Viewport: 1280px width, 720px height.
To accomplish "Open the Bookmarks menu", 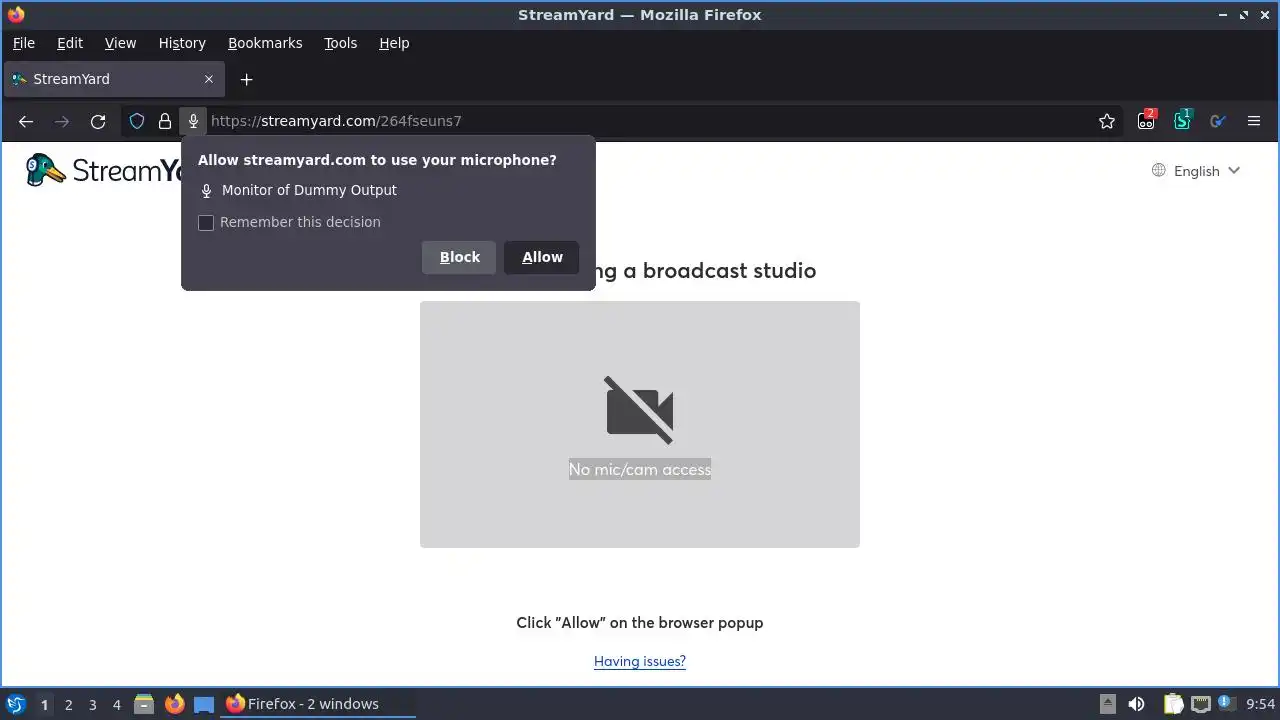I will tap(265, 43).
